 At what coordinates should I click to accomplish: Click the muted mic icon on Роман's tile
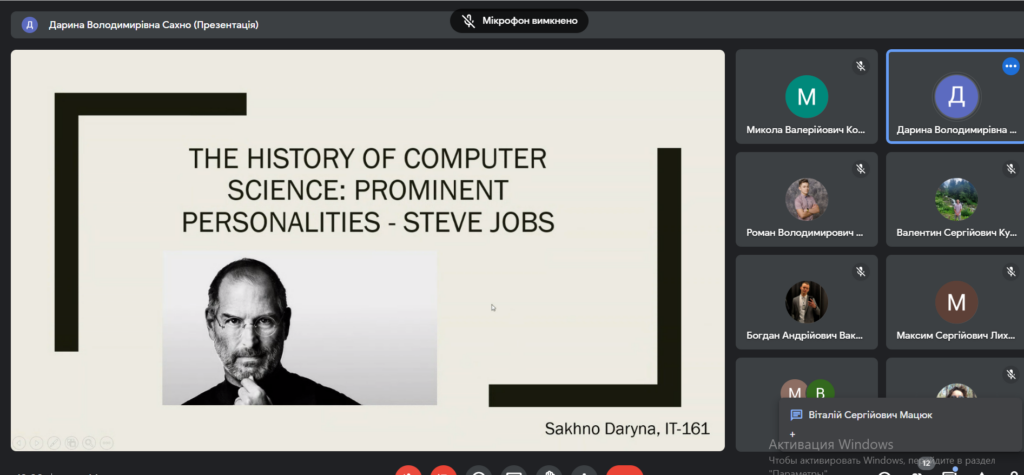[860, 169]
